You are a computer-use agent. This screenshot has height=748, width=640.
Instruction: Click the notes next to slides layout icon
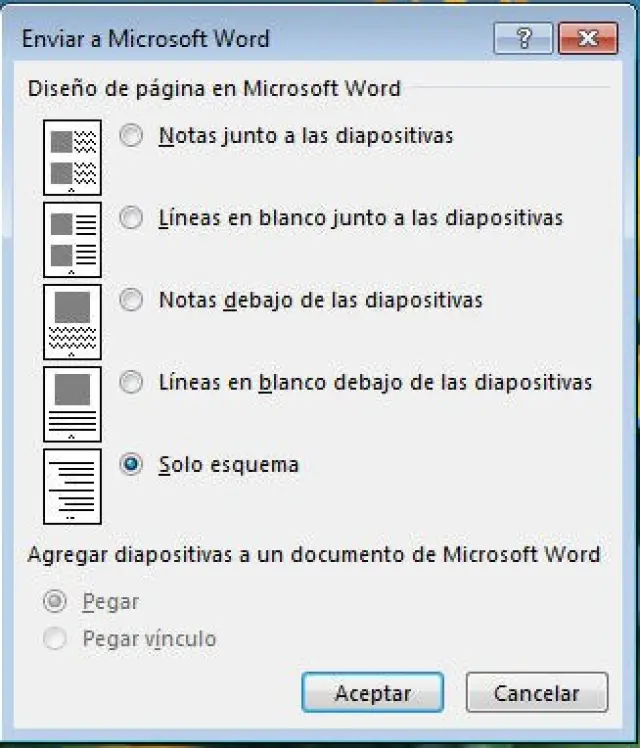click(x=72, y=156)
